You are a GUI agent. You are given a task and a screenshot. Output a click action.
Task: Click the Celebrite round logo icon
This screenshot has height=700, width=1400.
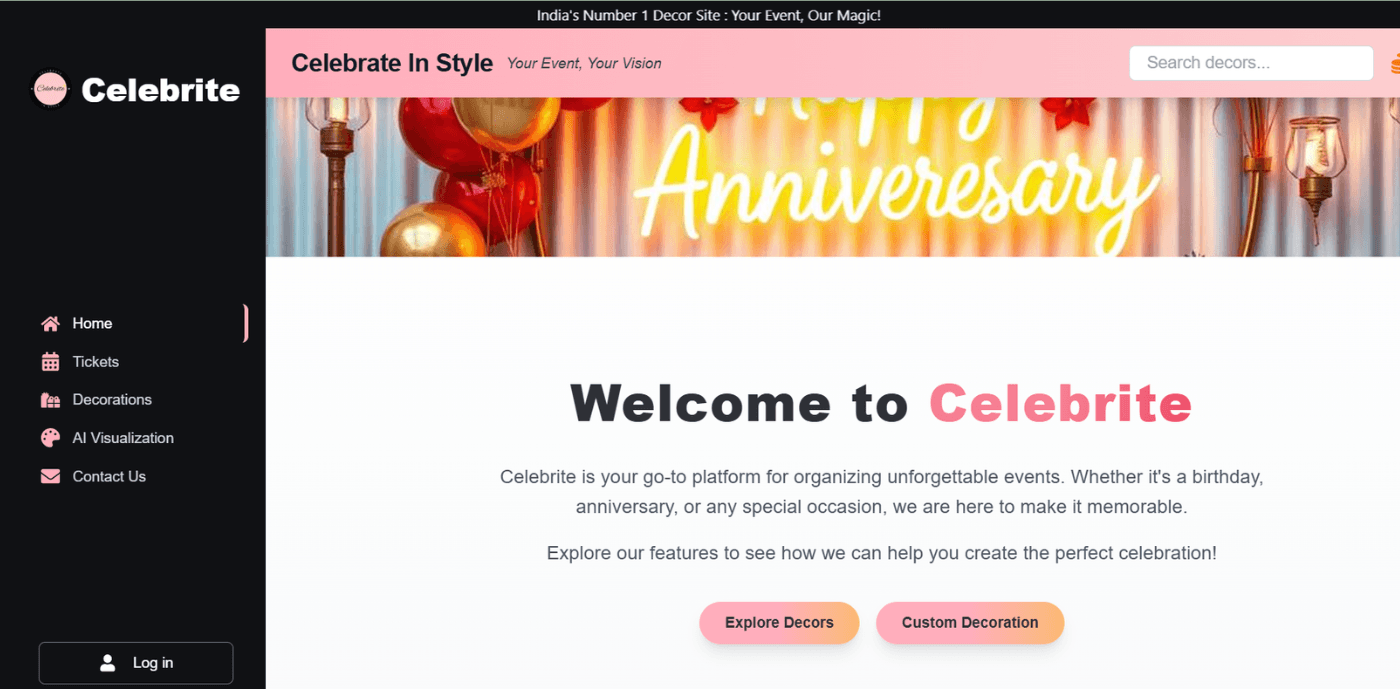coord(50,90)
